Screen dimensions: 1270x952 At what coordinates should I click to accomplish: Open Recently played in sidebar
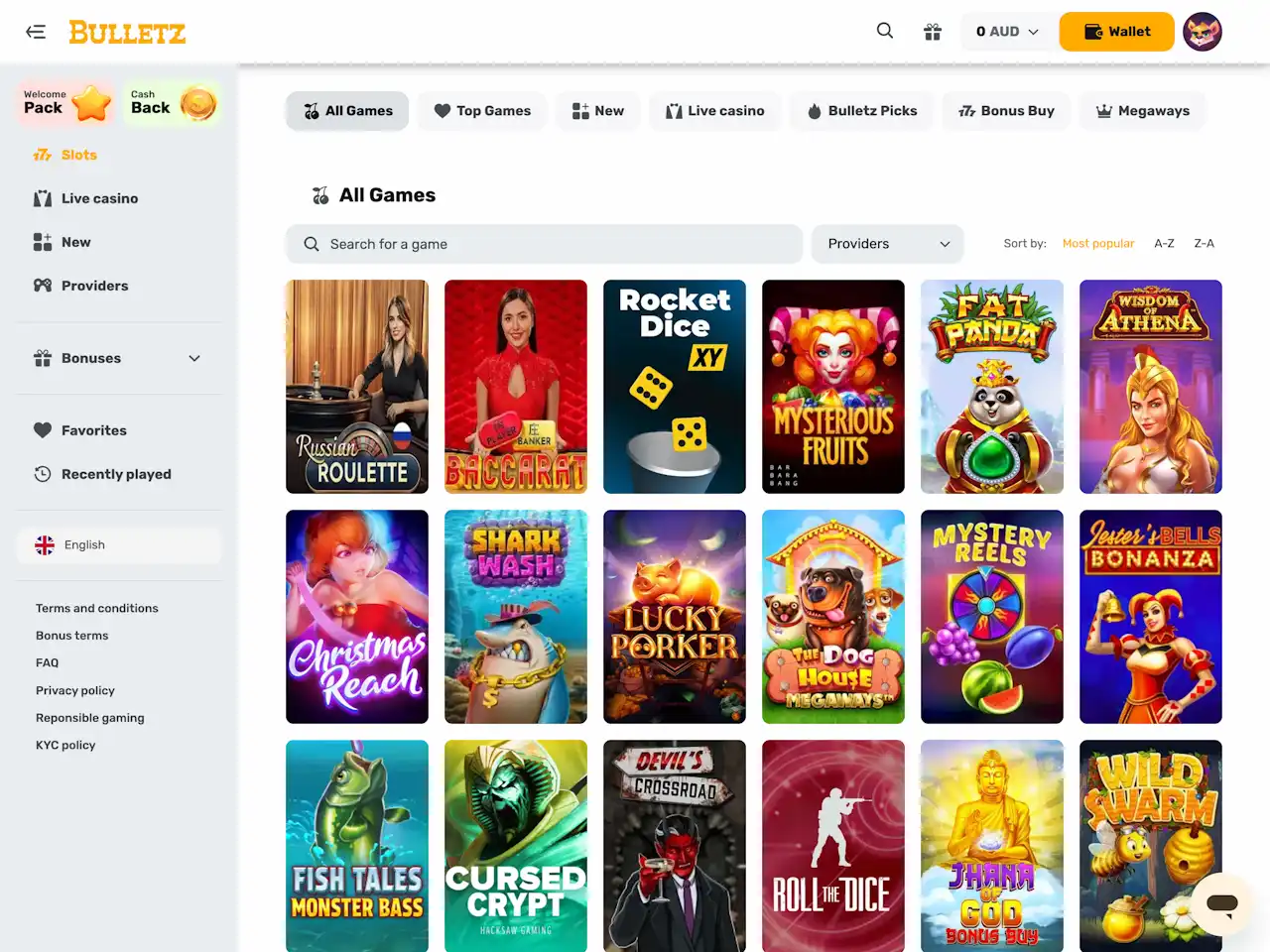(115, 474)
